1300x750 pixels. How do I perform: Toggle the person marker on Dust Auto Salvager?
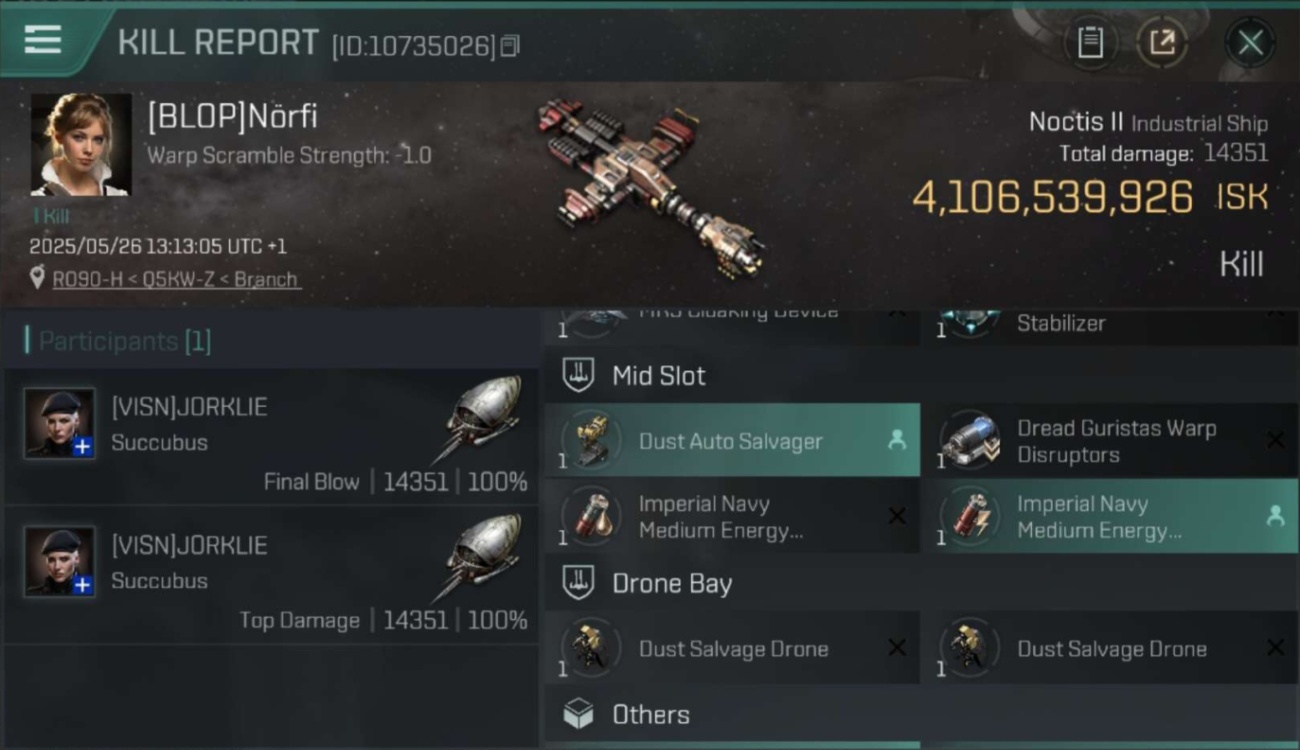point(897,440)
